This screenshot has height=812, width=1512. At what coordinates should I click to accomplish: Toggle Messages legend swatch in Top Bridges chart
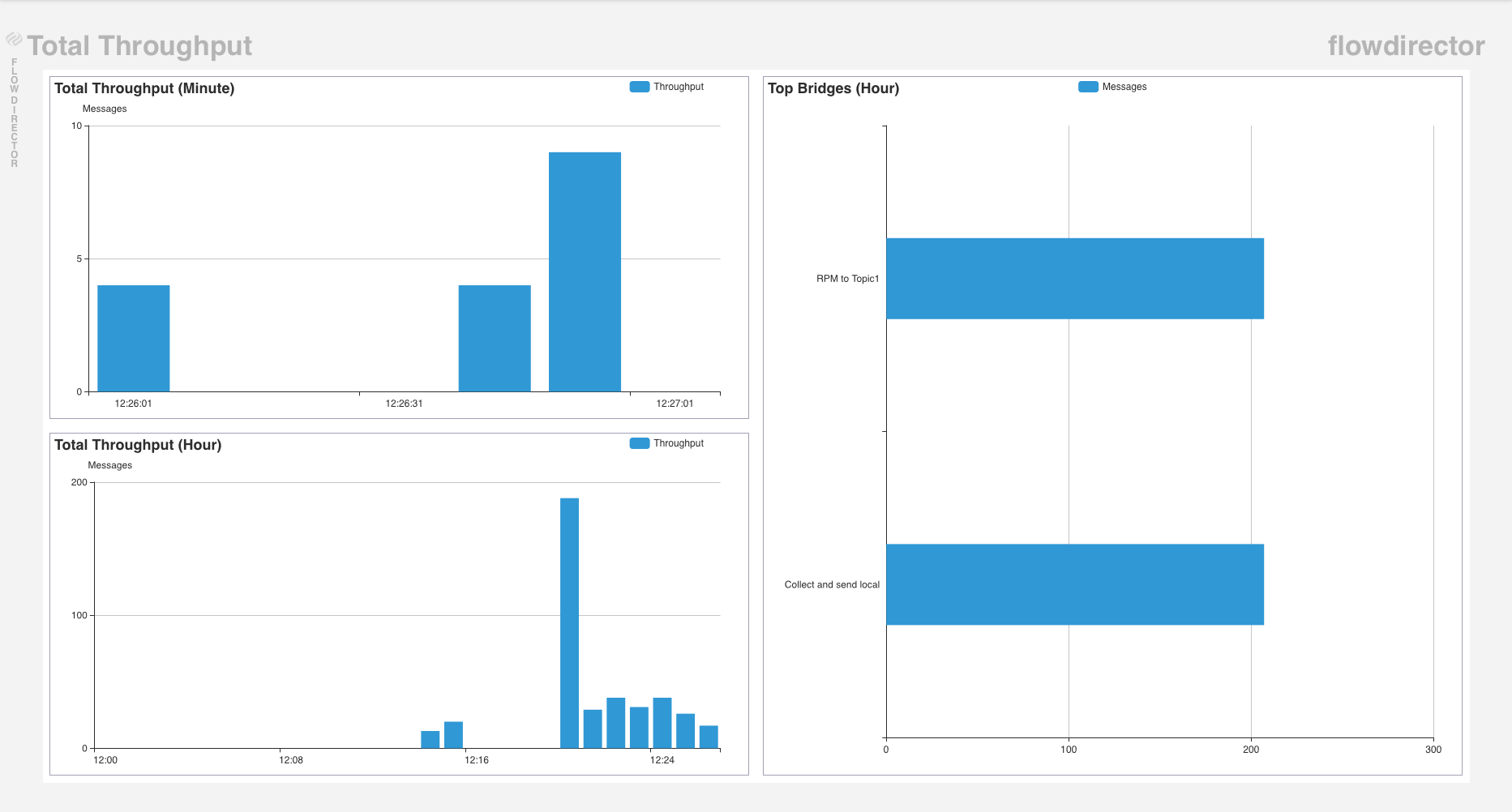[1088, 87]
